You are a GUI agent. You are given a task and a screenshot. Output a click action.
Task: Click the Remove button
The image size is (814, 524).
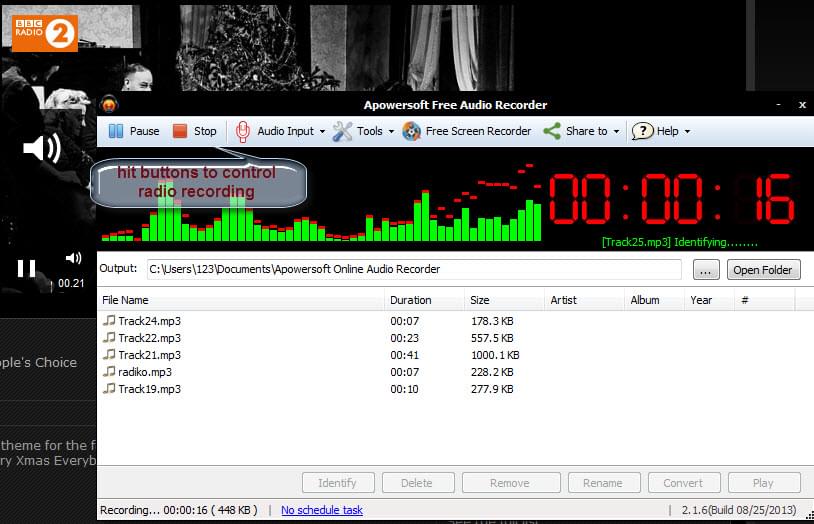point(511,482)
